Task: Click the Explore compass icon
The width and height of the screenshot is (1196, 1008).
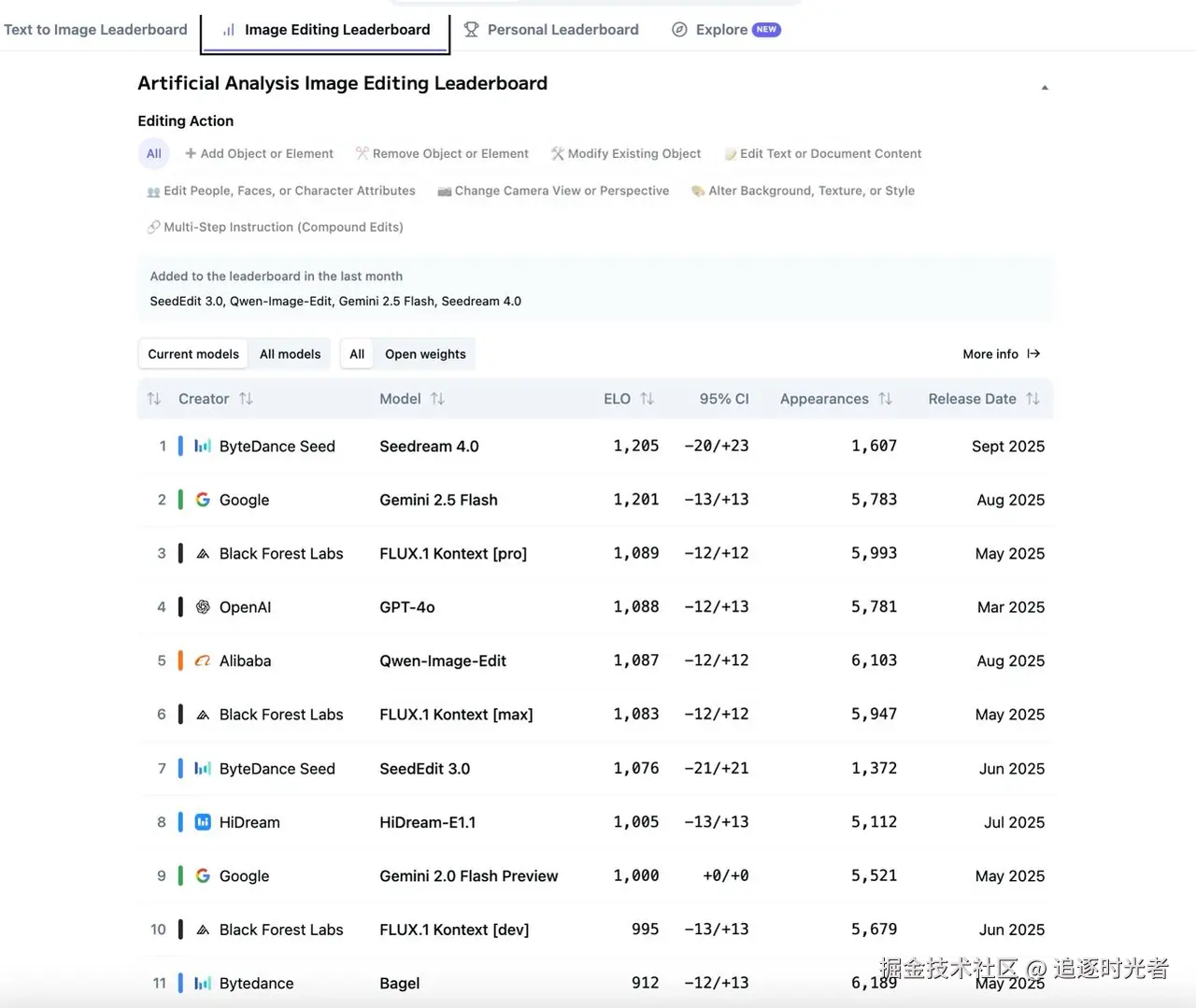Action: (679, 30)
